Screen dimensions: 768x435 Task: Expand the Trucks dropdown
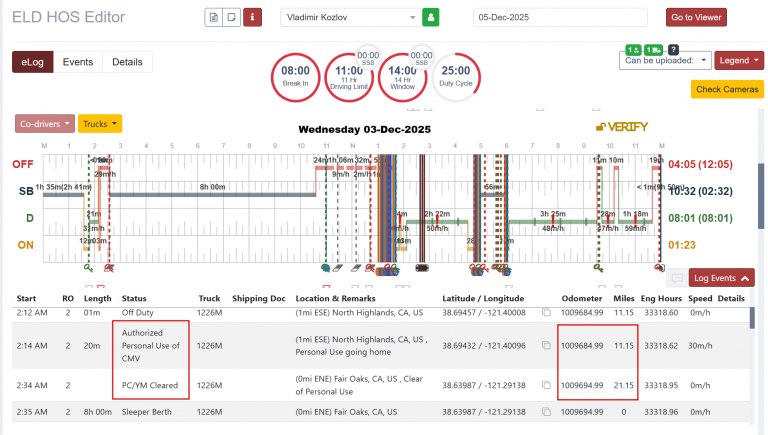pyautogui.click(x=100, y=124)
